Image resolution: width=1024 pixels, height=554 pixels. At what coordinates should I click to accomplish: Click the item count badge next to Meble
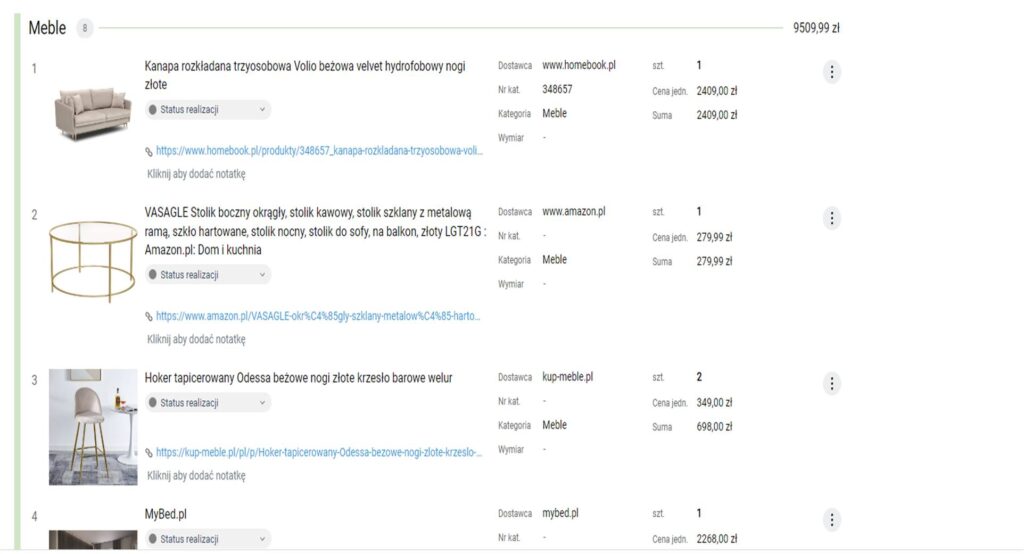(x=85, y=28)
